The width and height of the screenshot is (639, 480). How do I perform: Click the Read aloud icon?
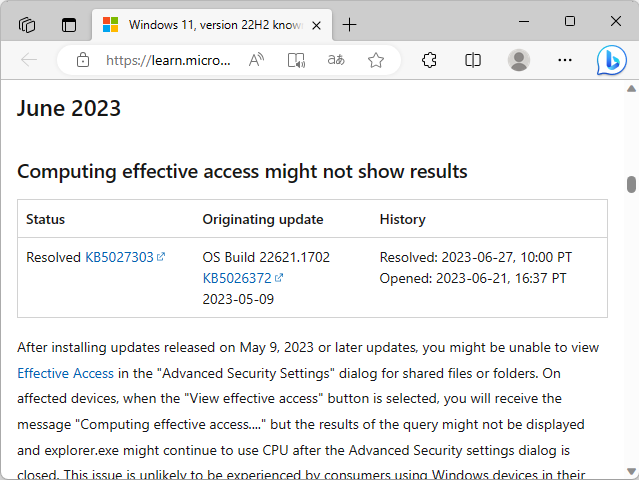click(x=256, y=60)
